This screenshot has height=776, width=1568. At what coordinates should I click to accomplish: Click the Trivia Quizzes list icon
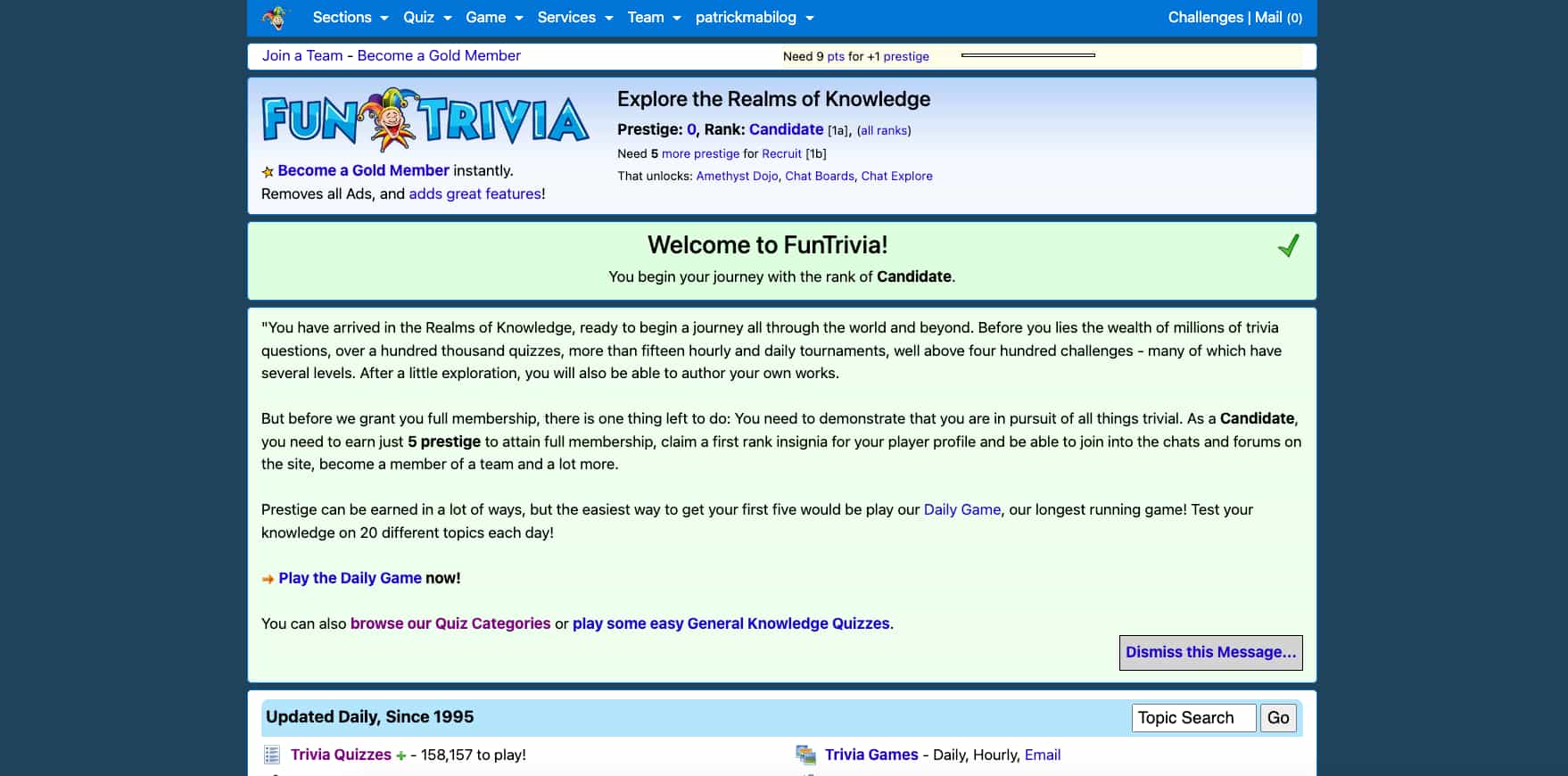click(x=272, y=755)
